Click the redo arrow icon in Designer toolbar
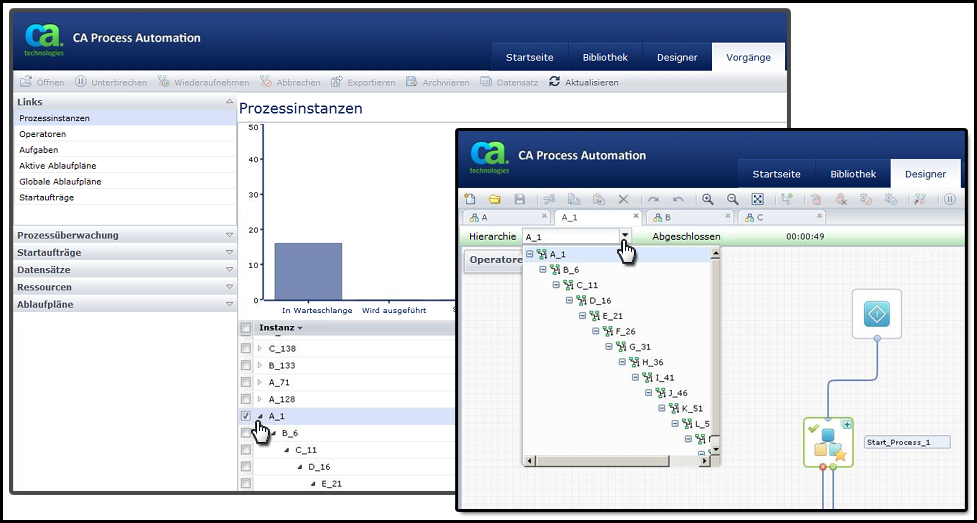 pos(653,199)
